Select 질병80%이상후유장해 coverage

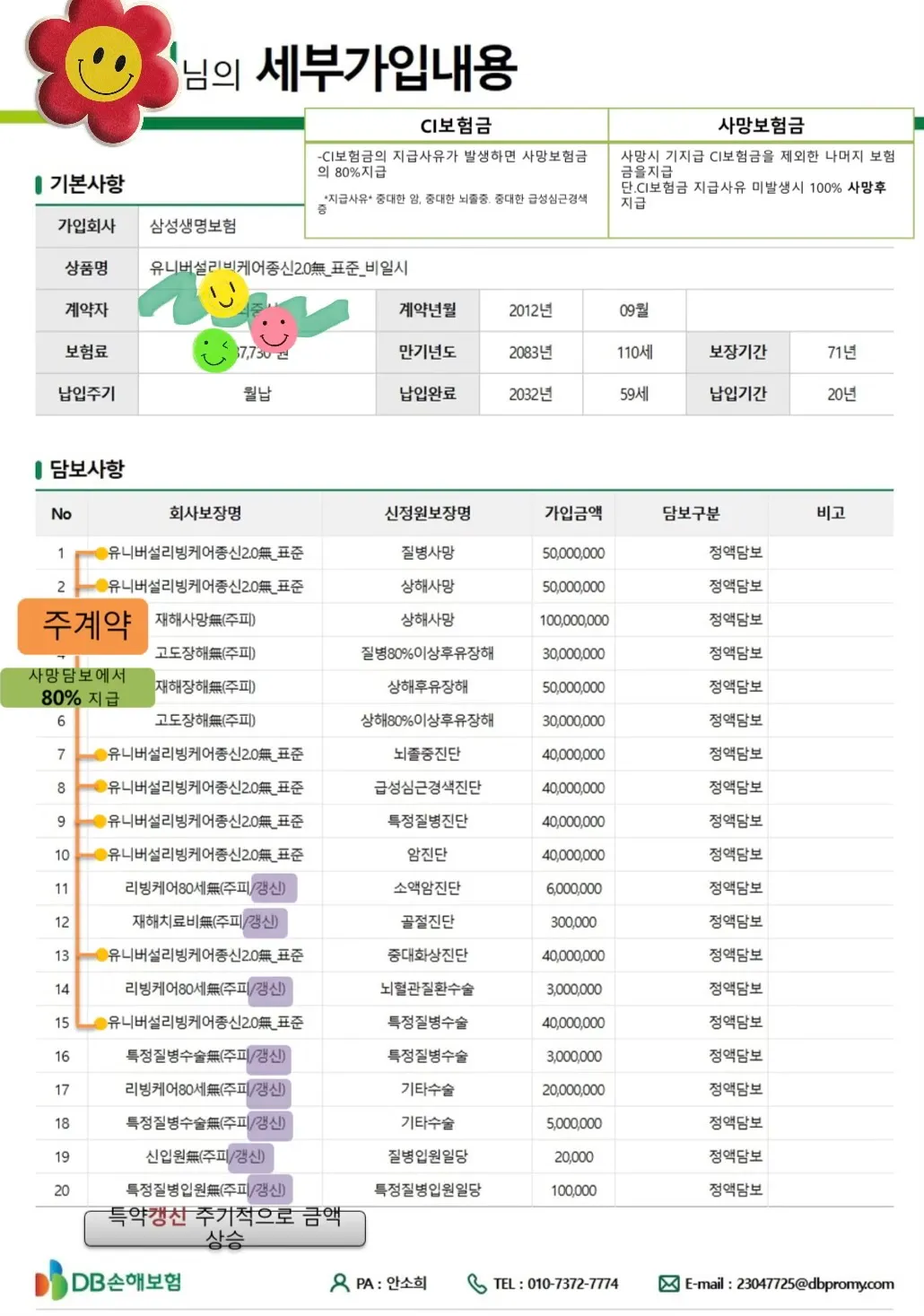pyautogui.click(x=428, y=653)
